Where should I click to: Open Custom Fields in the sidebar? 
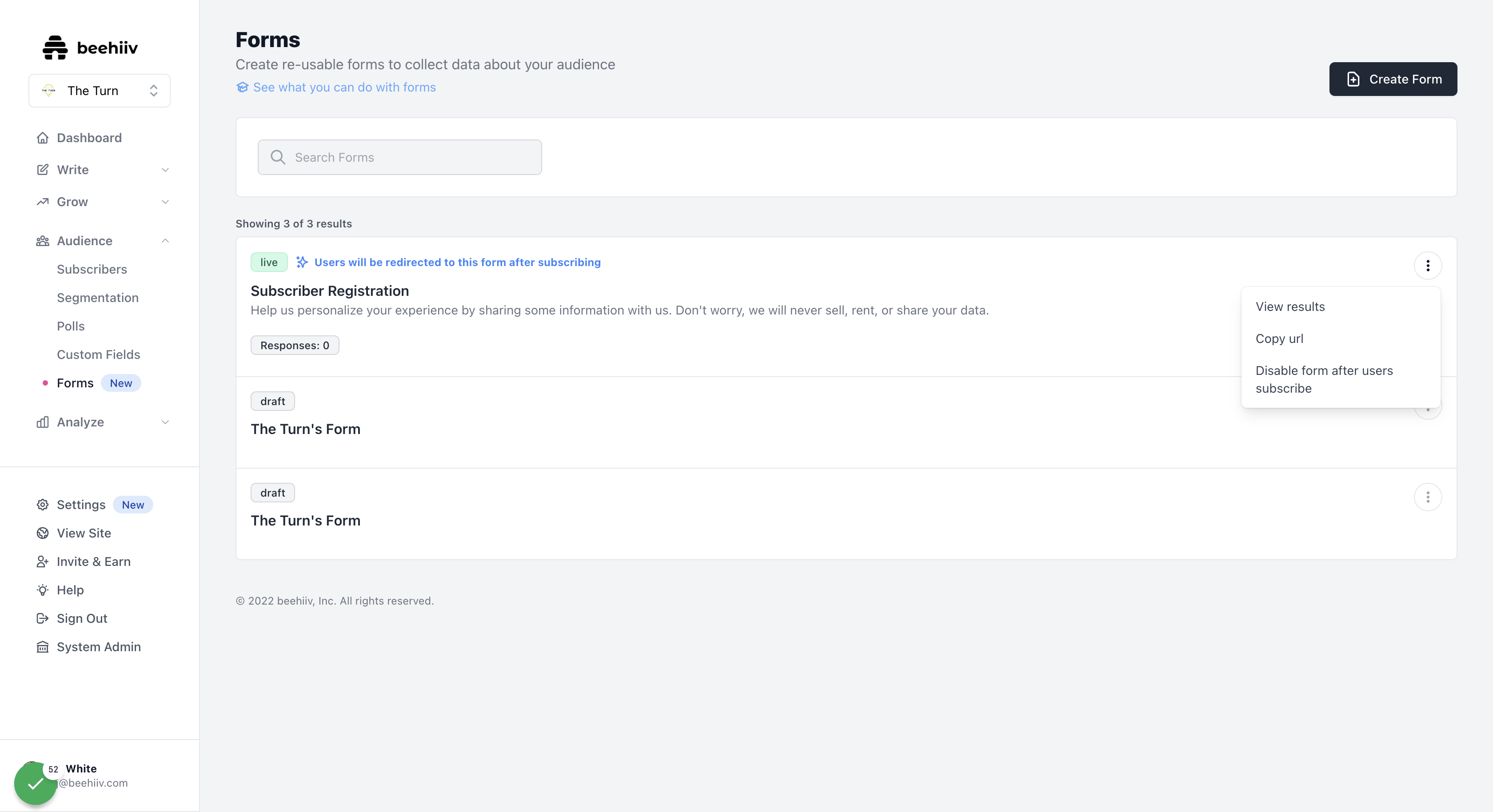99,355
